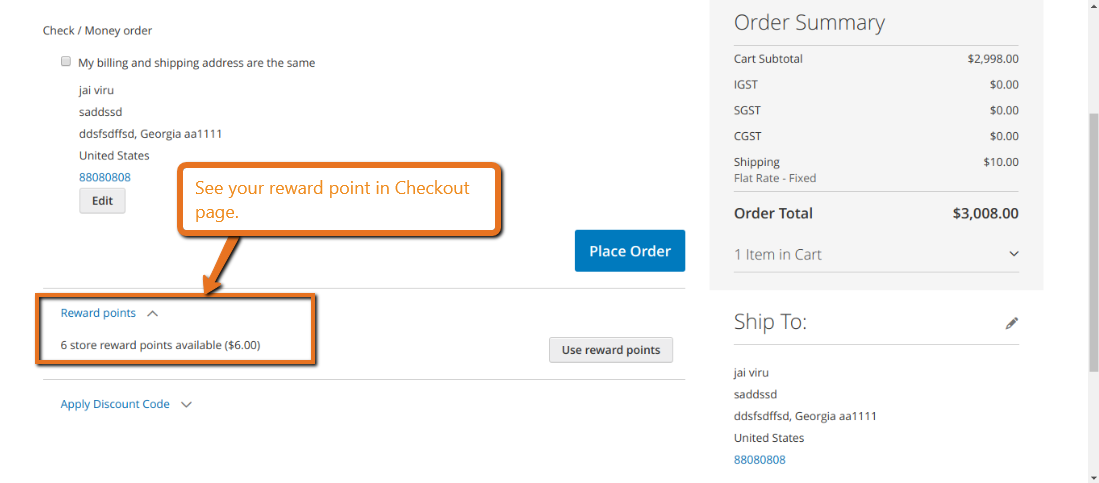
Task: Click the 6 store reward points available text
Action: [161, 346]
